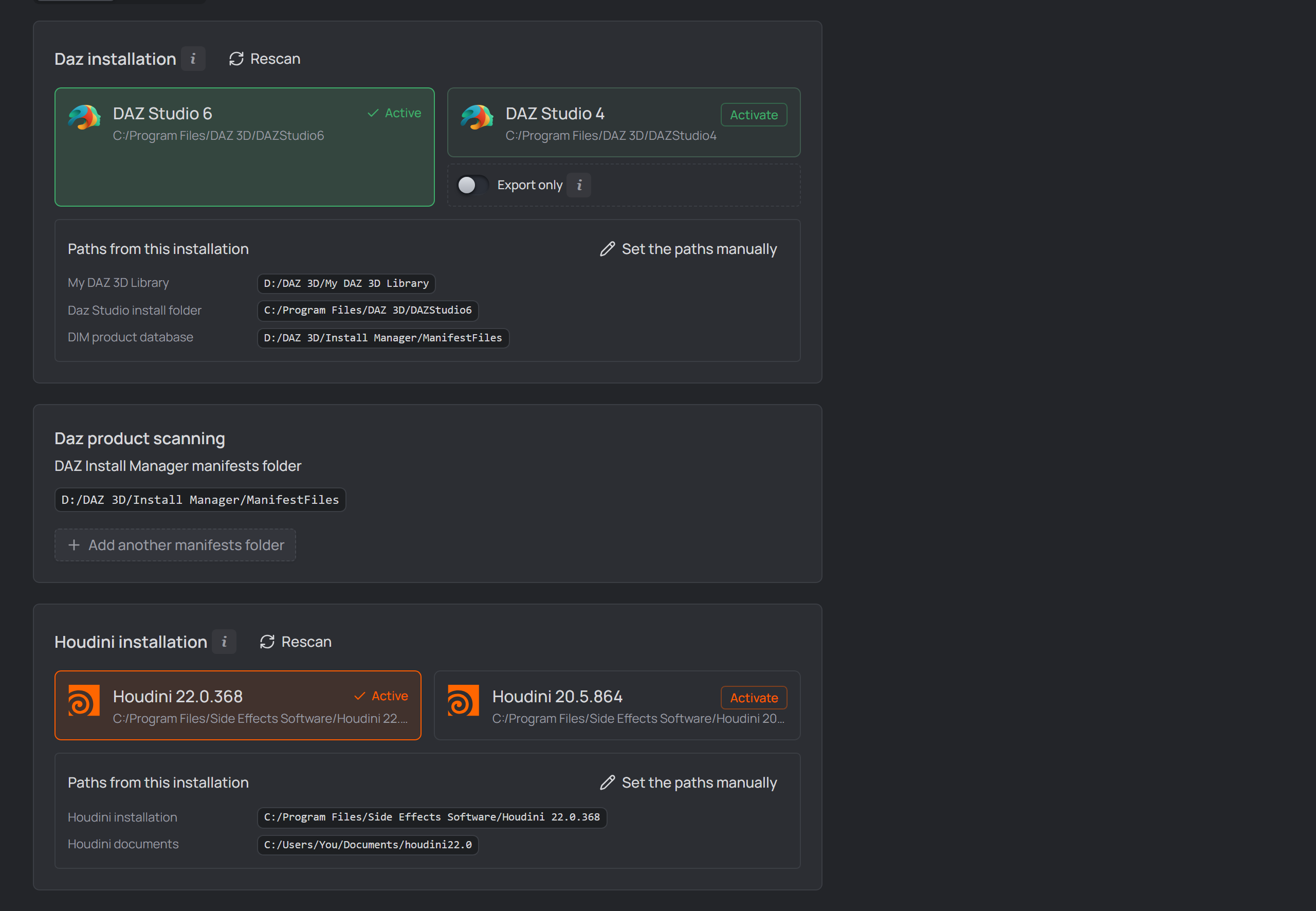The width and height of the screenshot is (1316, 911).
Task: Open the Daz installation info icon
Action: 193,59
